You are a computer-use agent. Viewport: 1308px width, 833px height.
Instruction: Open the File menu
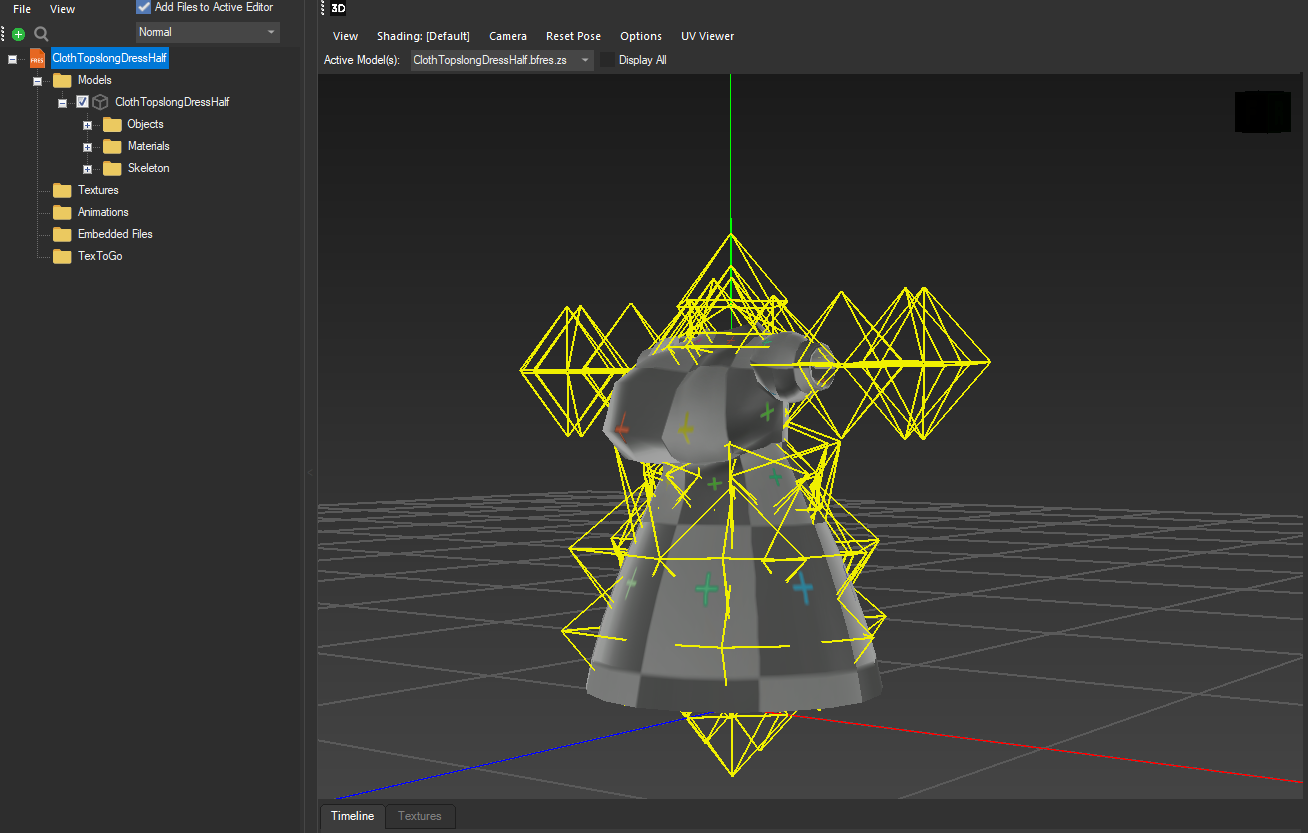(x=22, y=9)
